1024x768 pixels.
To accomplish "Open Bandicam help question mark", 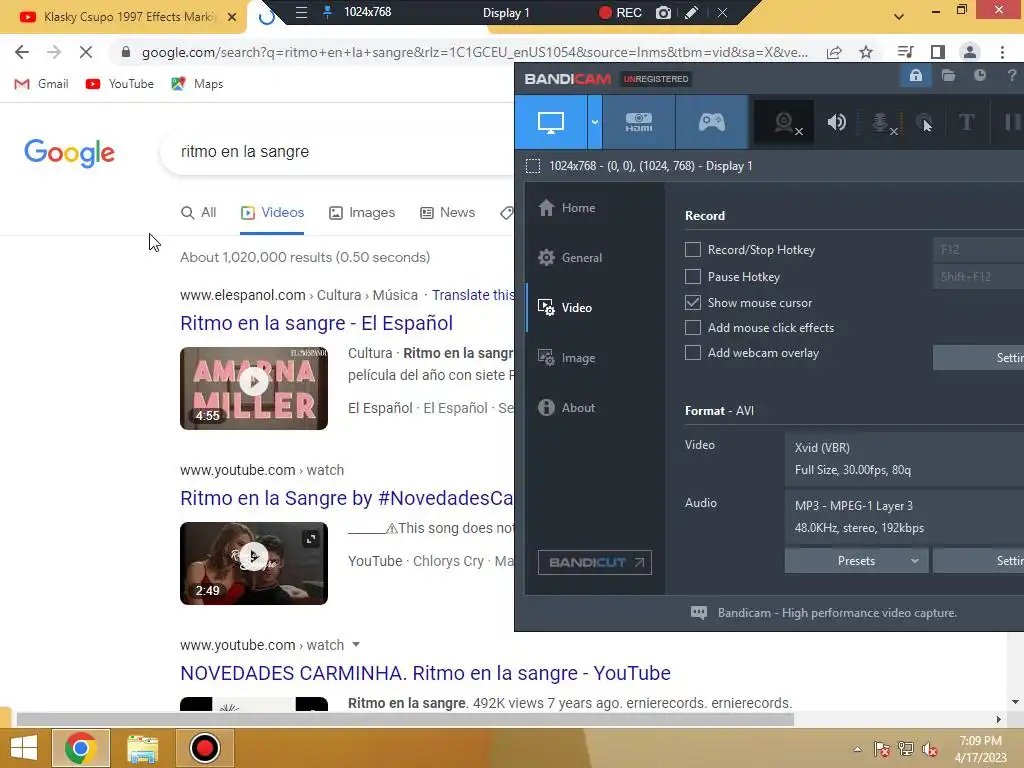I will [1012, 76].
